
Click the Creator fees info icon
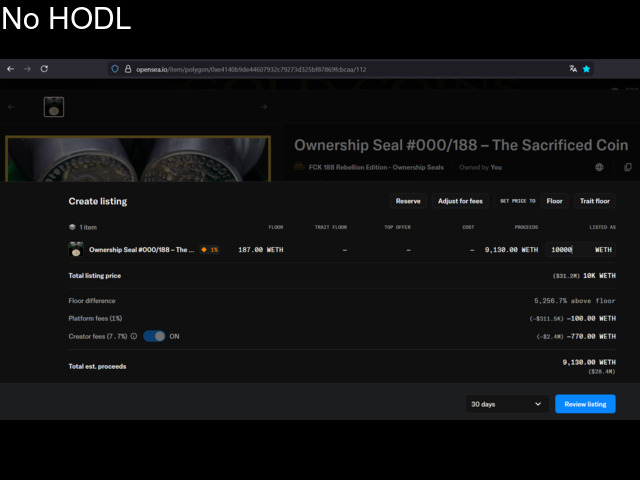[134, 336]
